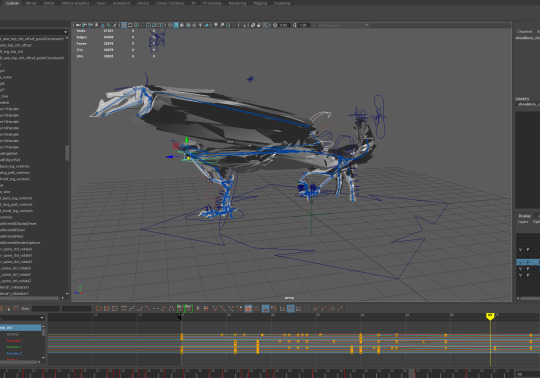
Task: Open the Motion Graphics shelf tab
Action: (75, 3)
